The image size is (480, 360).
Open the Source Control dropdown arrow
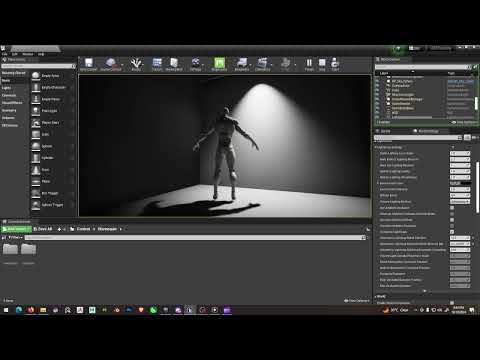tap(122, 64)
